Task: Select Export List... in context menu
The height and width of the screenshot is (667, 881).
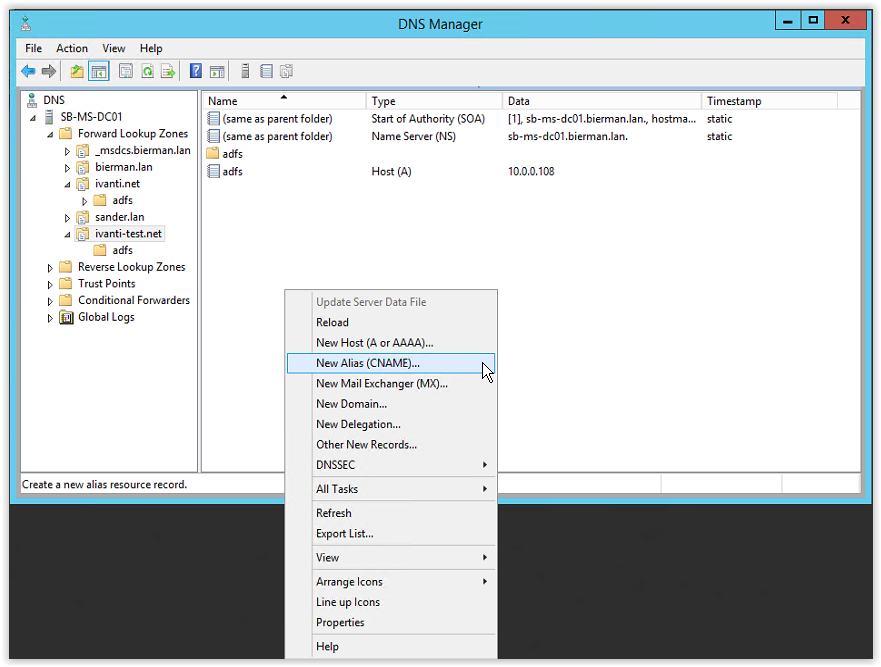Action: (x=390, y=534)
